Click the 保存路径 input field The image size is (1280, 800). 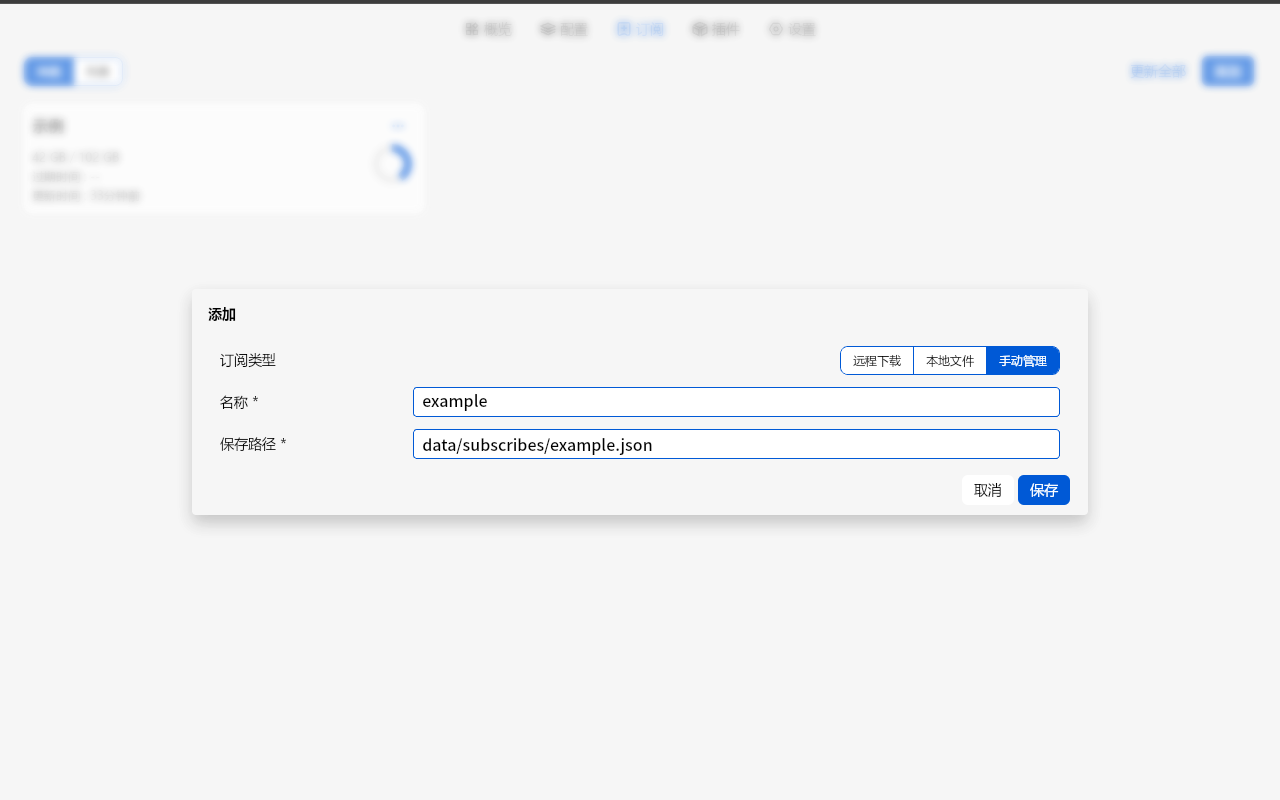click(x=736, y=444)
